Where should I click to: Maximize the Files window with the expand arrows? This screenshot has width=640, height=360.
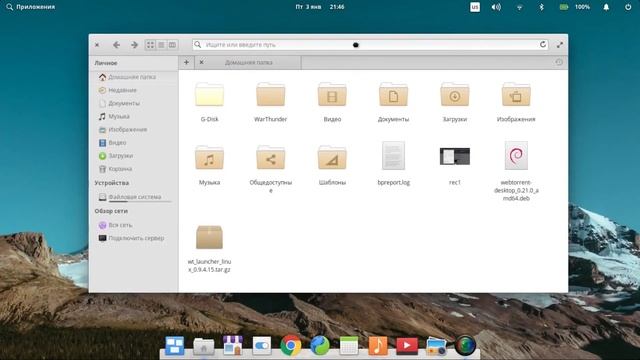(x=560, y=45)
